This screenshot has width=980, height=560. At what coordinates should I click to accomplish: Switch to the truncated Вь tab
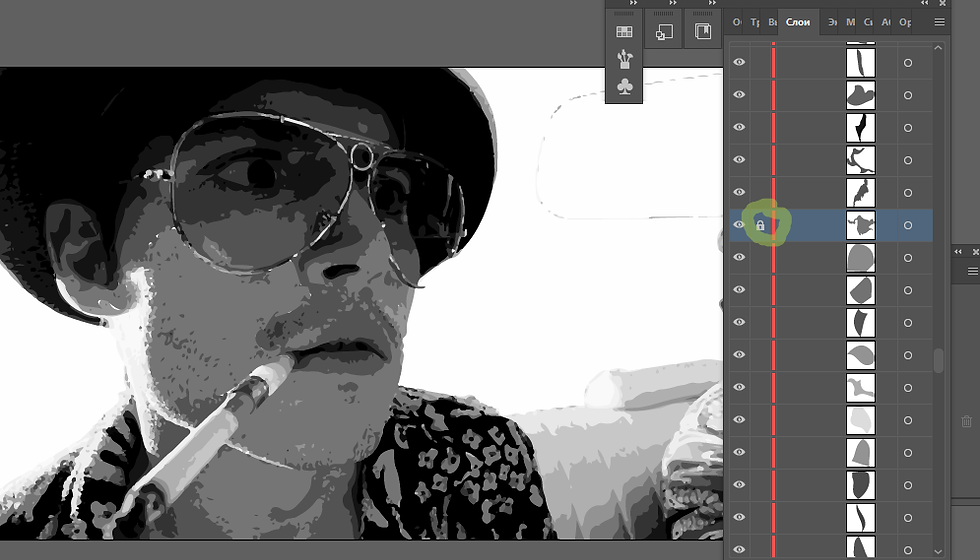click(772, 22)
